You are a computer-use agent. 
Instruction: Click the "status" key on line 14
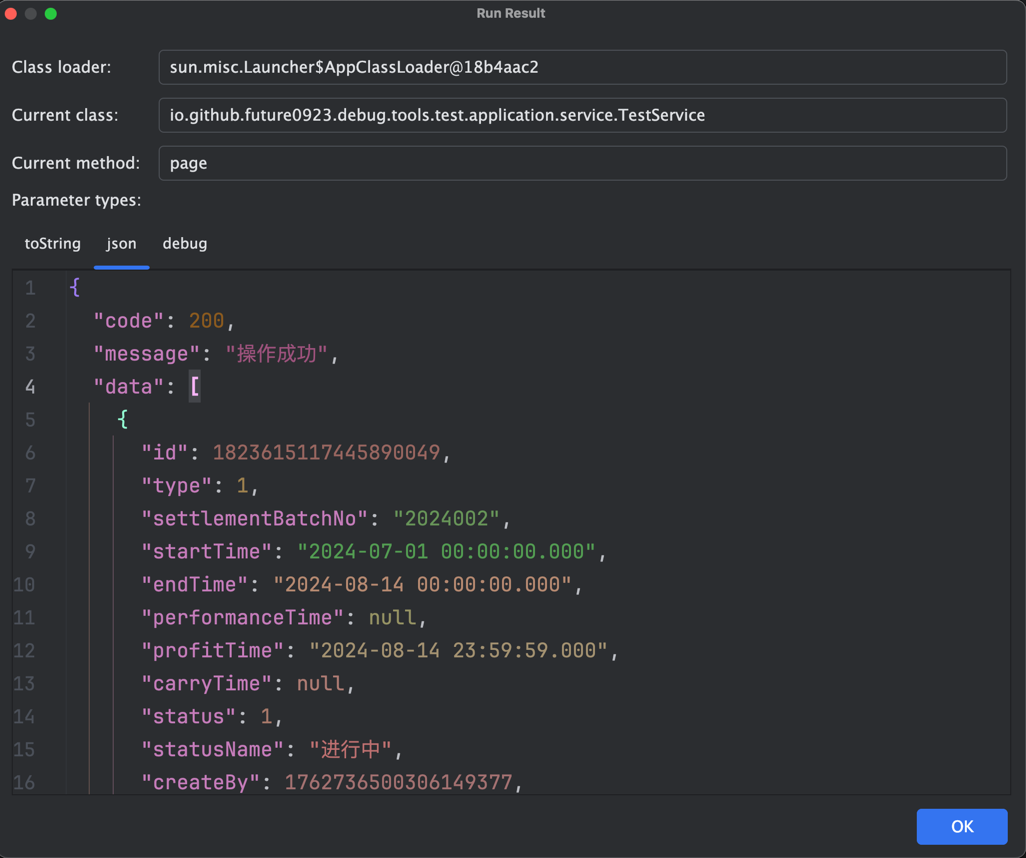point(188,717)
